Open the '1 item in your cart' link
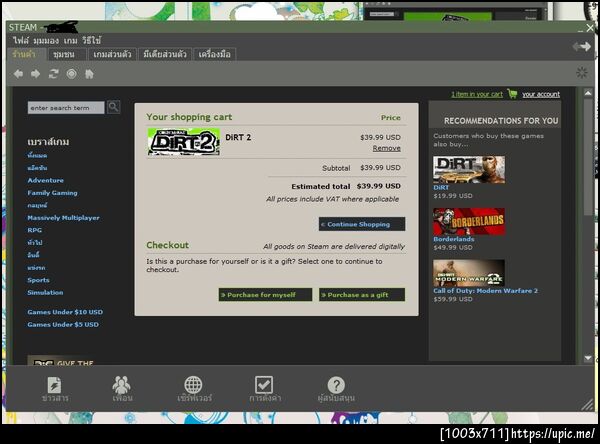This screenshot has width=600, height=444. (477, 94)
